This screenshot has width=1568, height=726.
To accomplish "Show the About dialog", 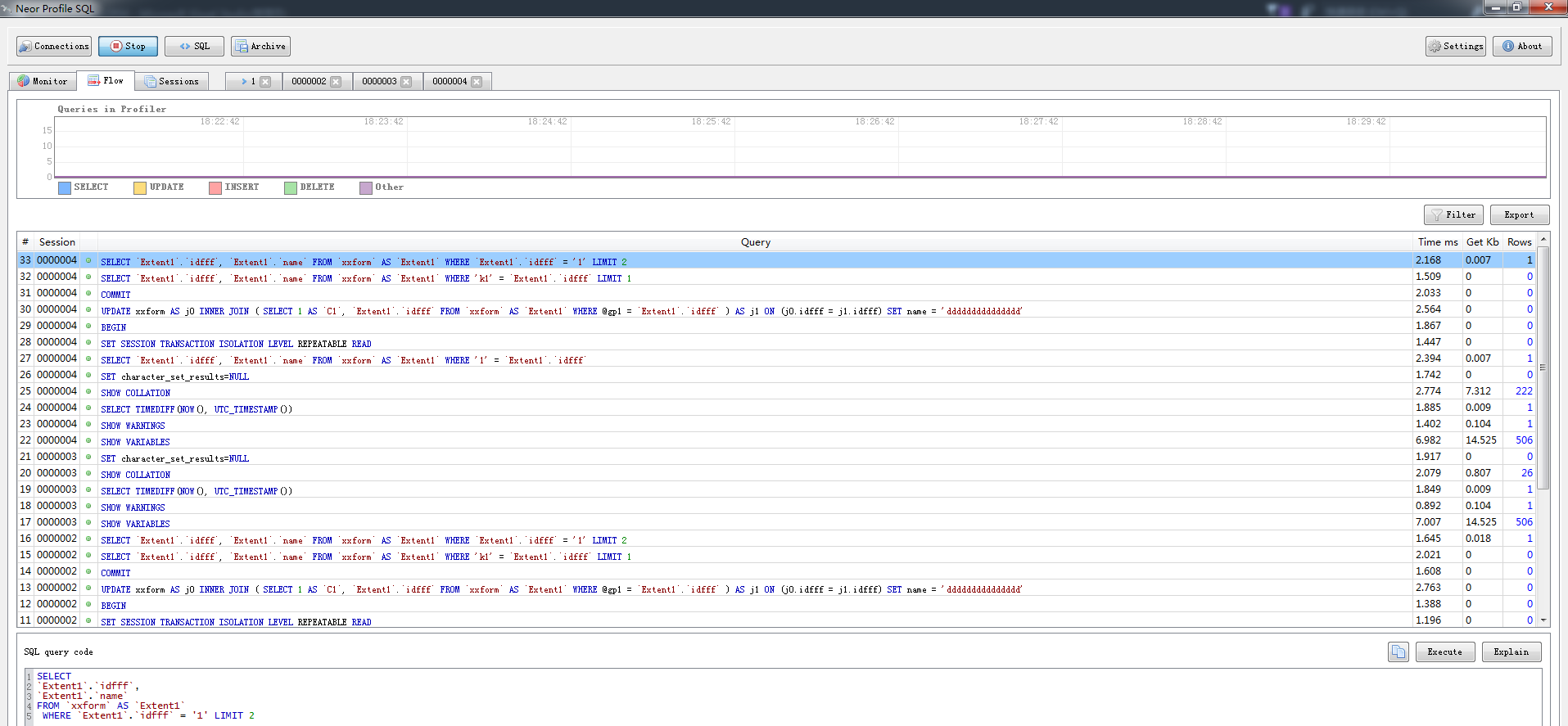I will click(1522, 46).
